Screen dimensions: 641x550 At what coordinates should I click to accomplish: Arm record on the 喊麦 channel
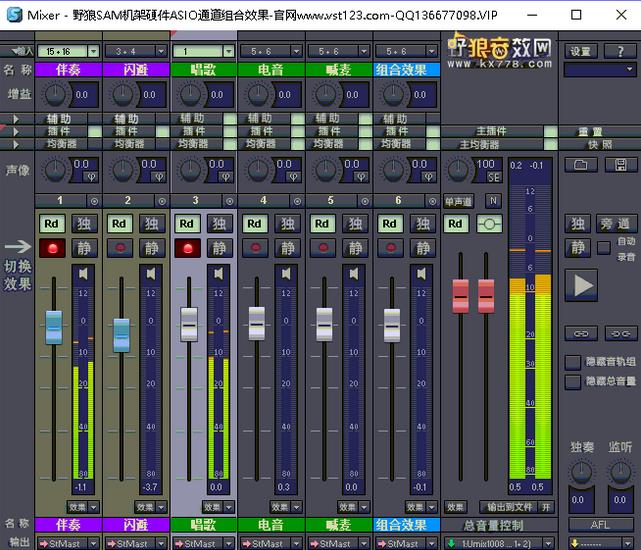click(x=323, y=248)
